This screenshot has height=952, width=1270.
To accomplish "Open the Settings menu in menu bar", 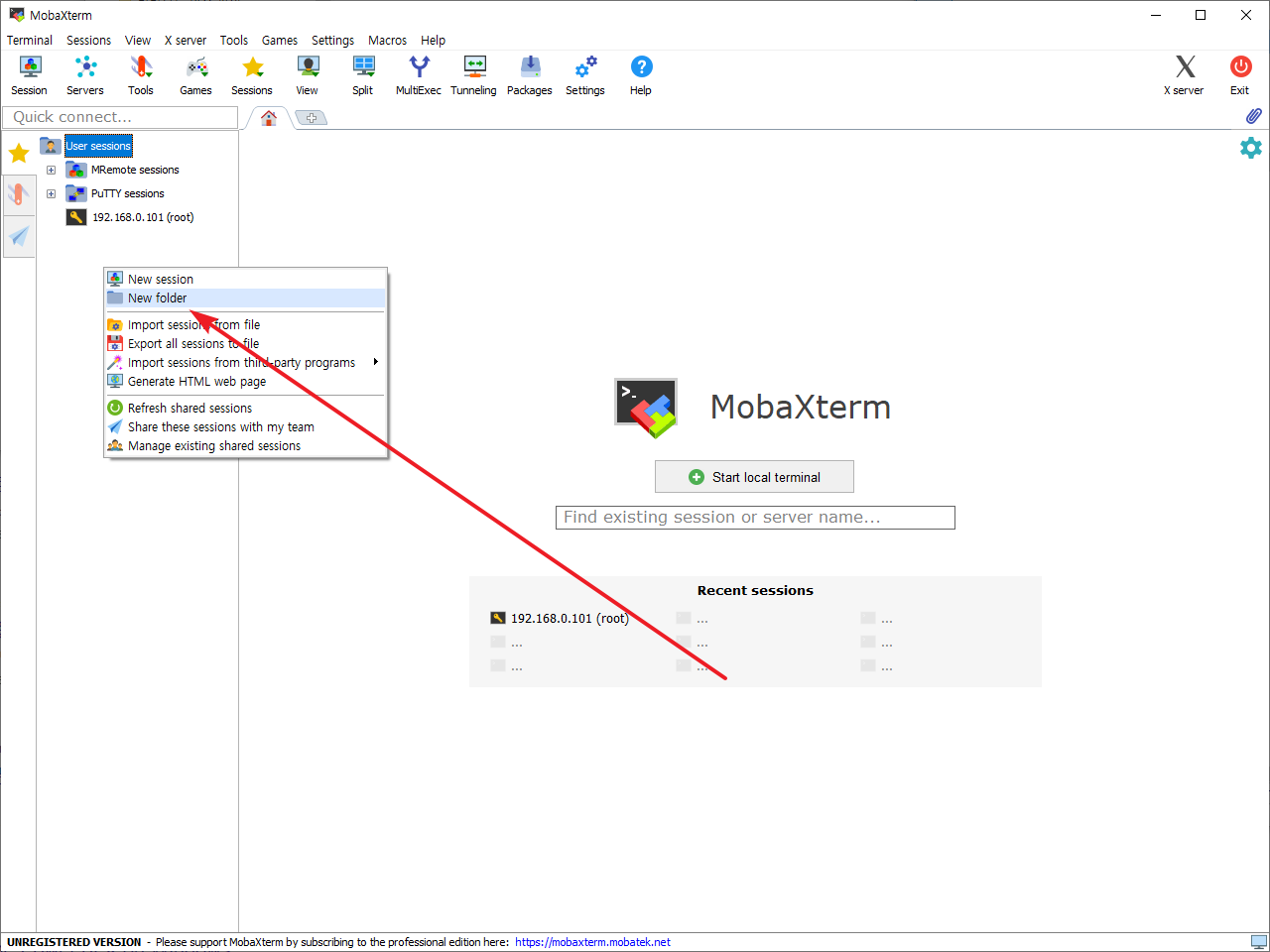I will pyautogui.click(x=333, y=41).
